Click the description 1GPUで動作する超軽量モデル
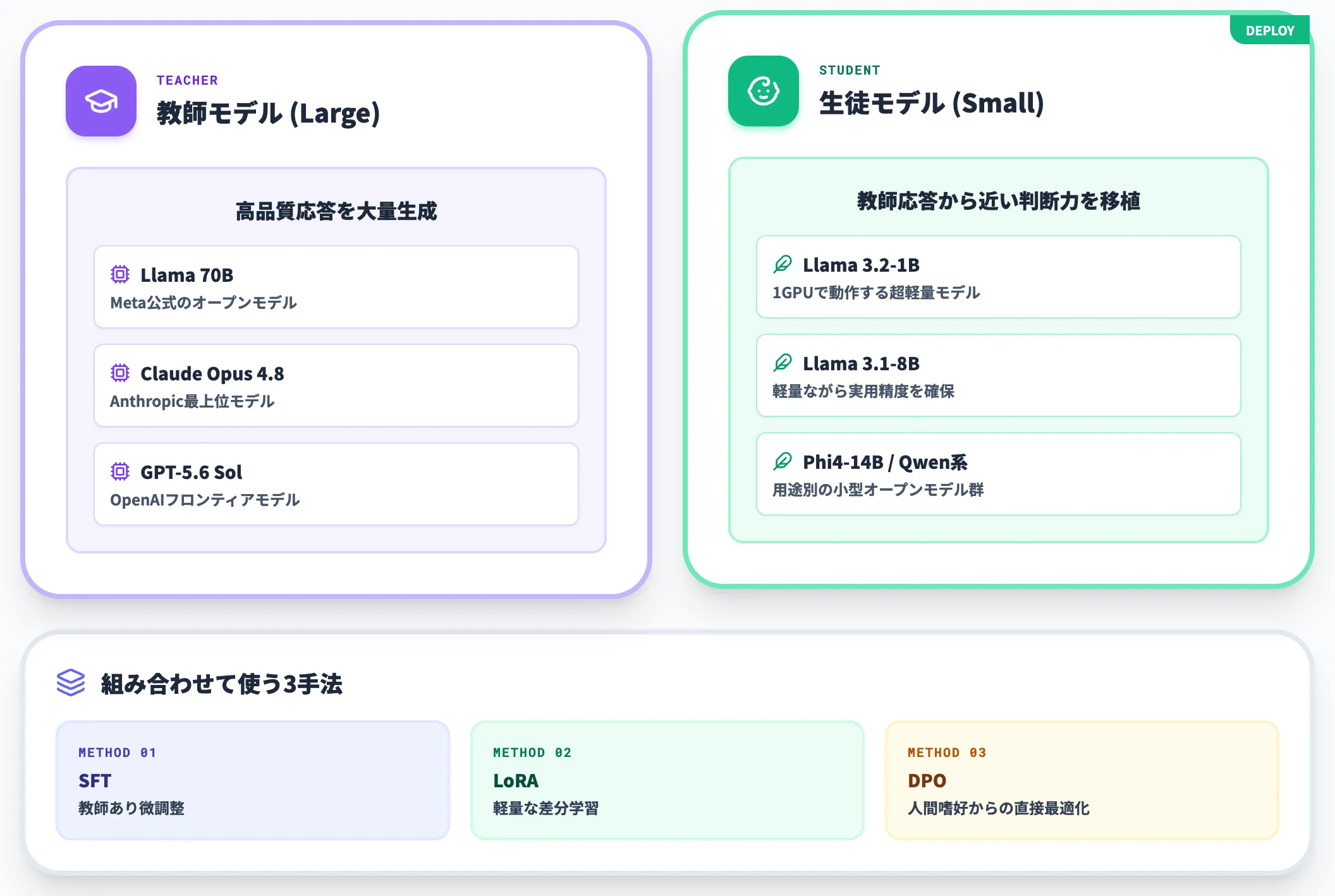The image size is (1335, 896). pyautogui.click(x=876, y=293)
